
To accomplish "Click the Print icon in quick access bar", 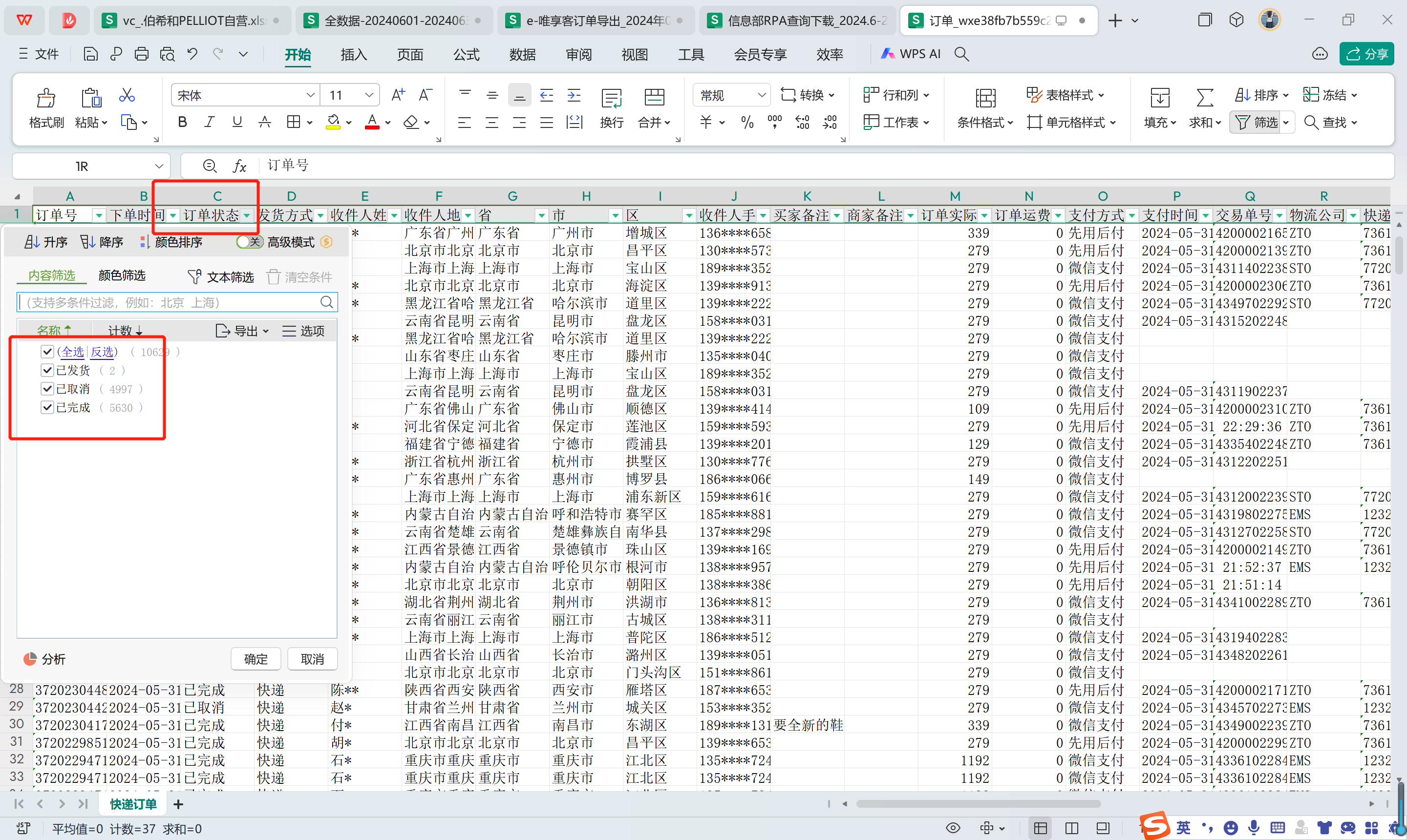I will [x=142, y=54].
